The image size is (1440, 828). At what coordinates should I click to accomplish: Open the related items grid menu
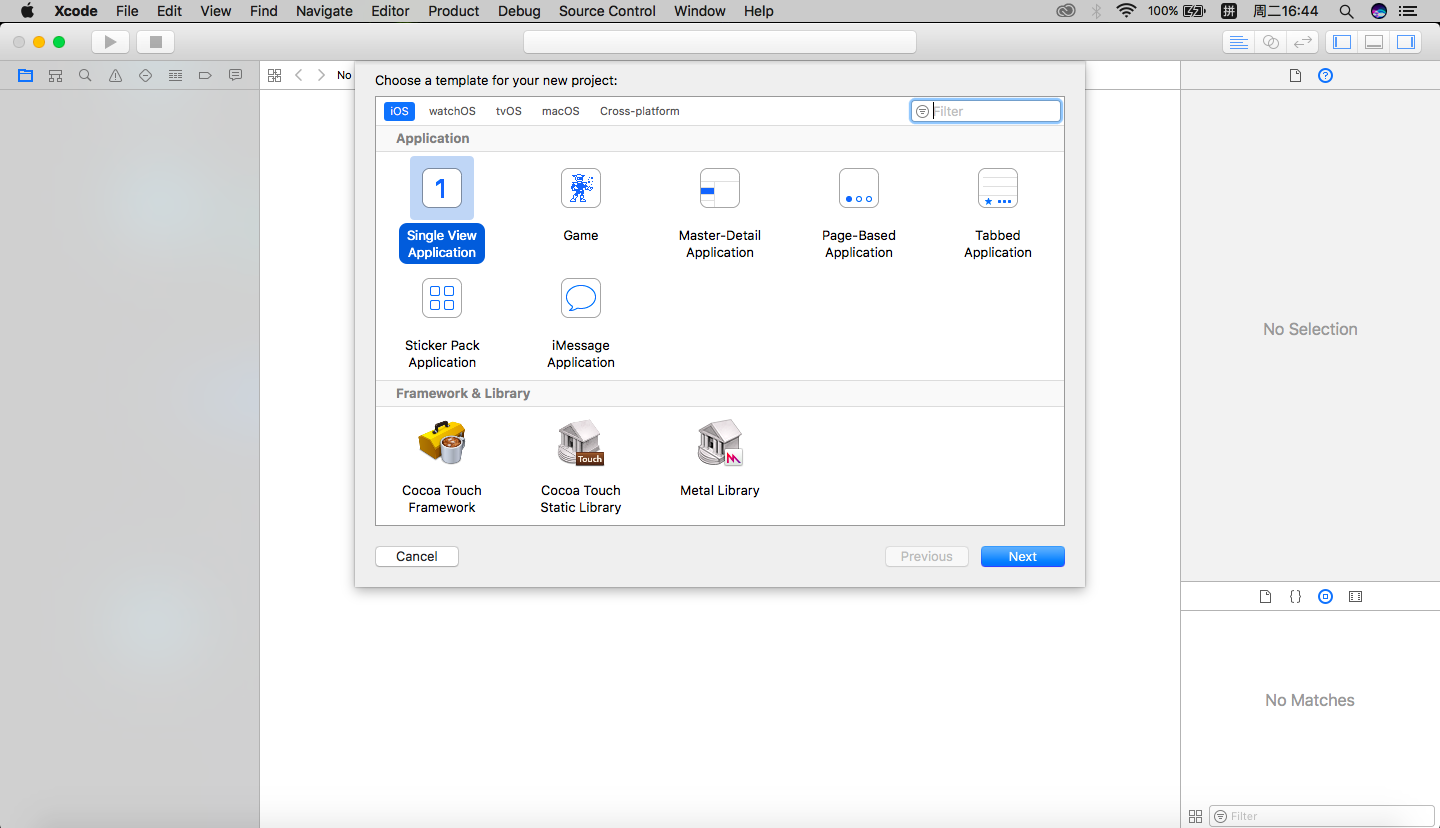tap(274, 75)
